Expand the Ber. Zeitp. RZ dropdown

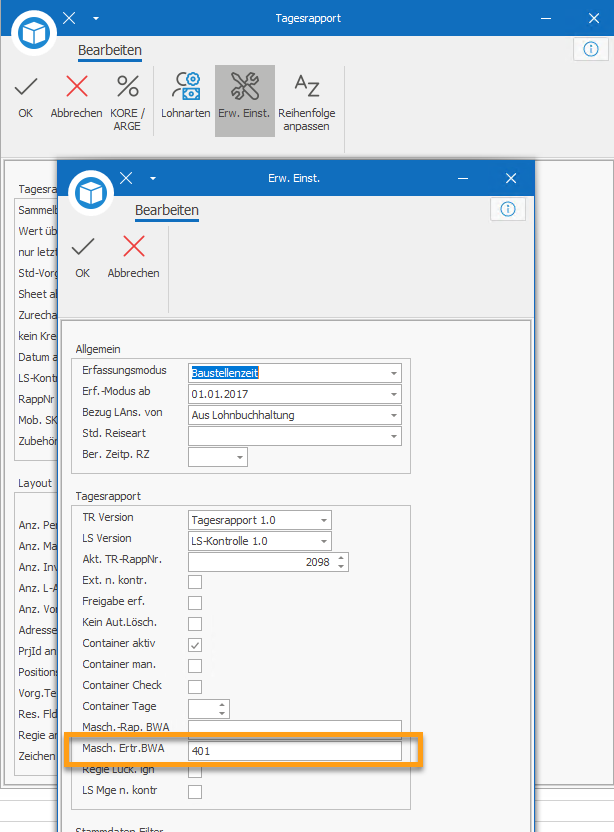click(x=240, y=457)
